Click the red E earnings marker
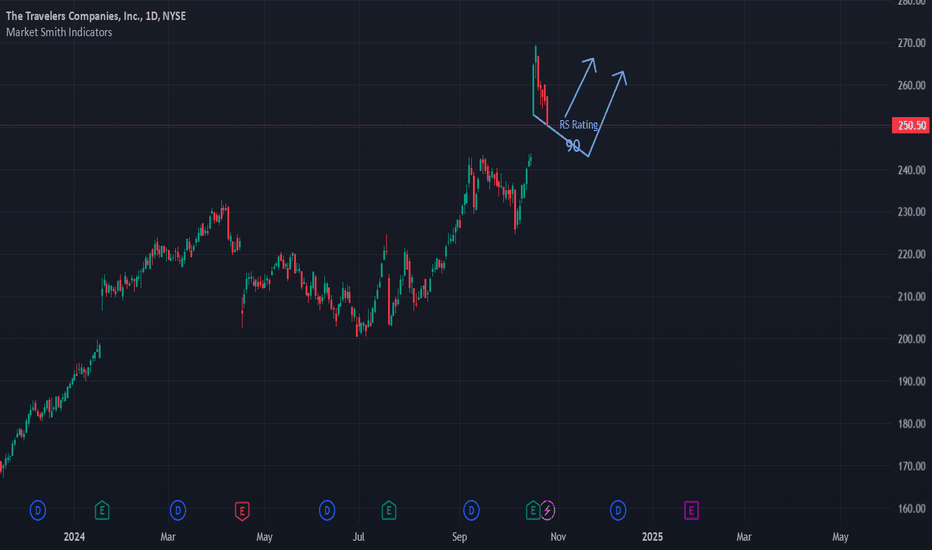This screenshot has height=550, width=932. [242, 510]
